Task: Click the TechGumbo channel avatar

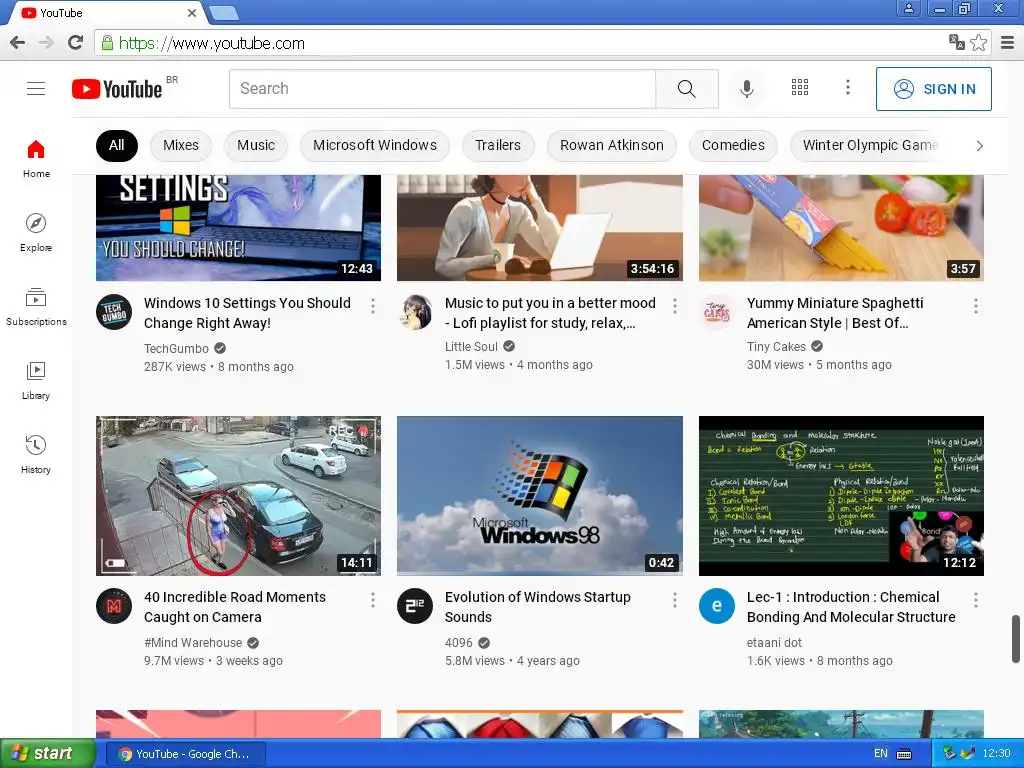Action: pos(114,312)
